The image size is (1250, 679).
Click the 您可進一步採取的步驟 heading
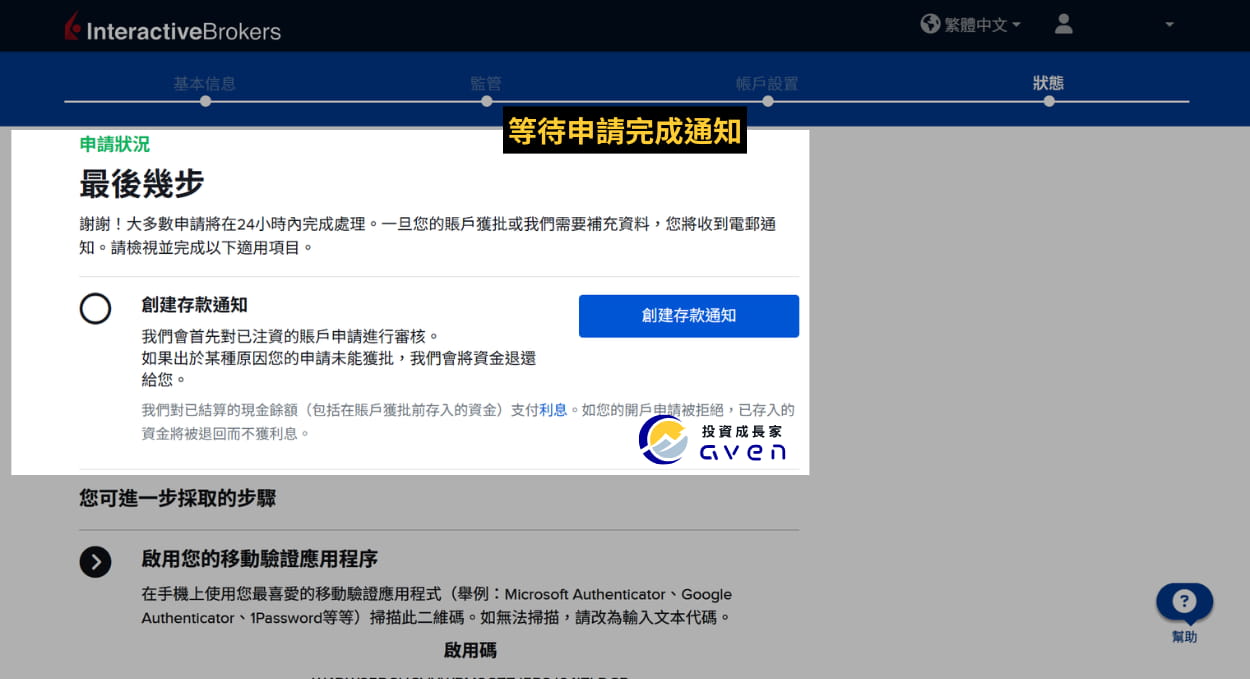coord(178,498)
